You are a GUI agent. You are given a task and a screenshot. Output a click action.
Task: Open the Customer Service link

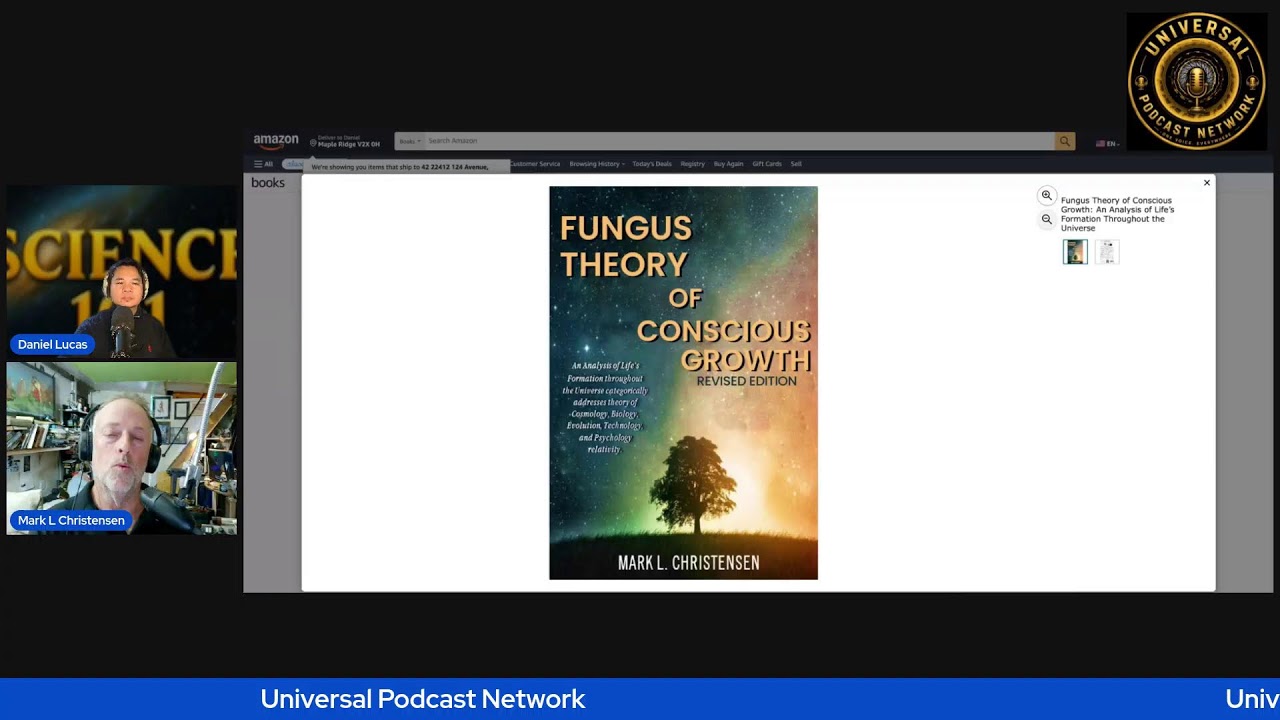pos(535,164)
